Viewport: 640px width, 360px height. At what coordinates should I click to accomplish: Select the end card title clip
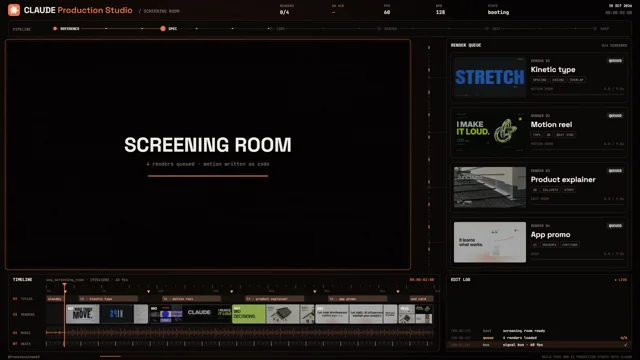421,299
